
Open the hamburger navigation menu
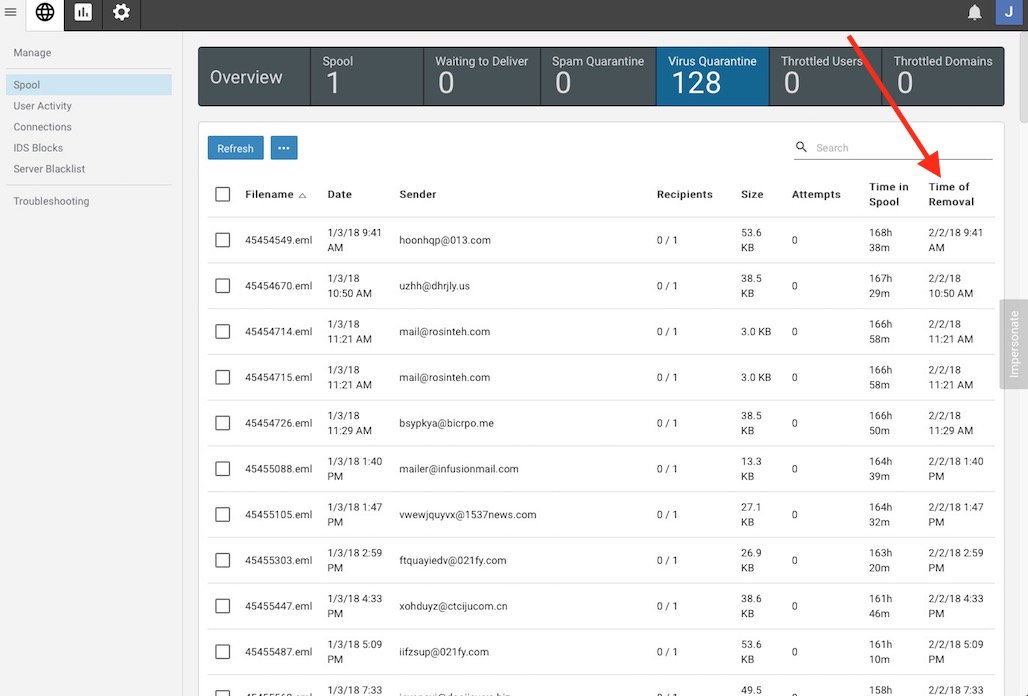click(x=11, y=13)
